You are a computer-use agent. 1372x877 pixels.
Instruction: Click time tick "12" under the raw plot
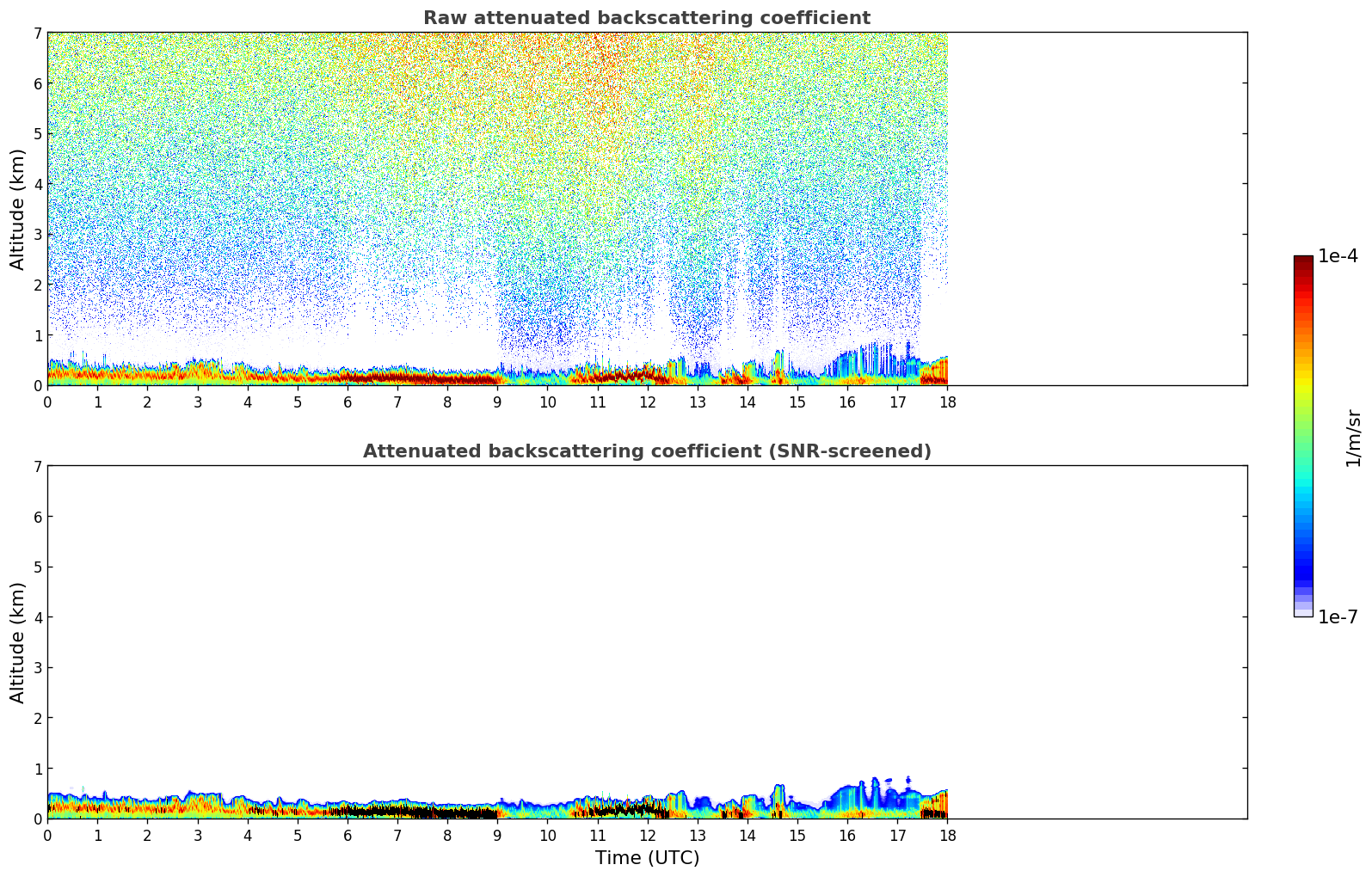click(648, 402)
